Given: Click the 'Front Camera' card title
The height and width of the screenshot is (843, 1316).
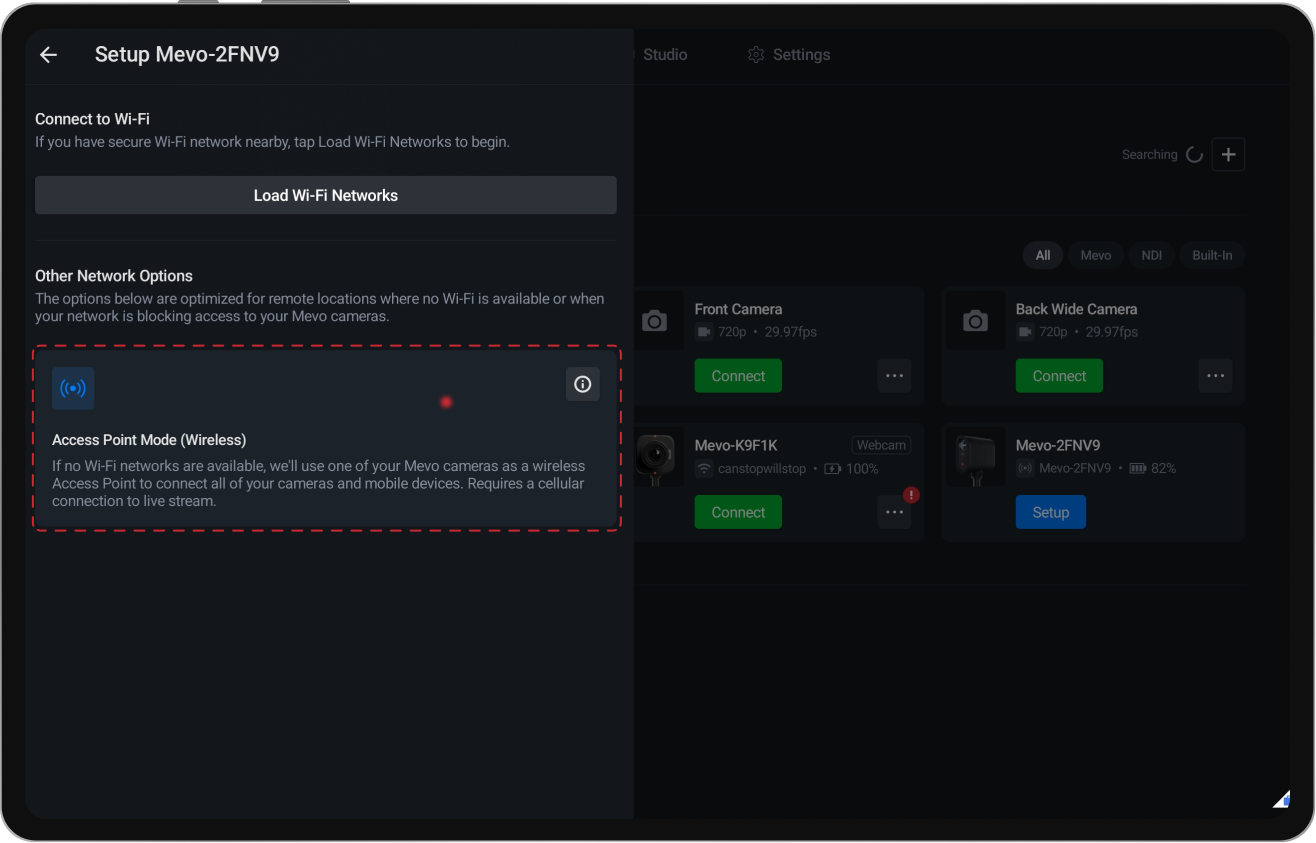Looking at the screenshot, I should (x=738, y=309).
